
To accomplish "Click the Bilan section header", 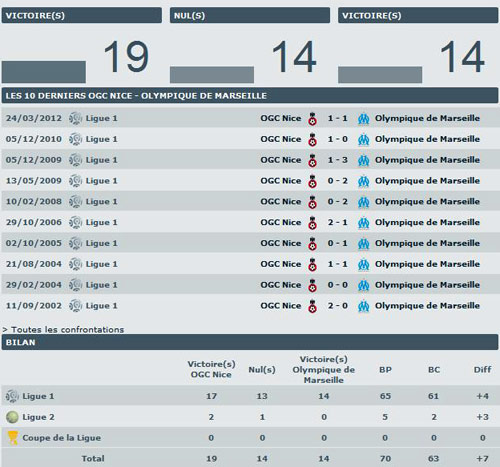I will click(250, 342).
